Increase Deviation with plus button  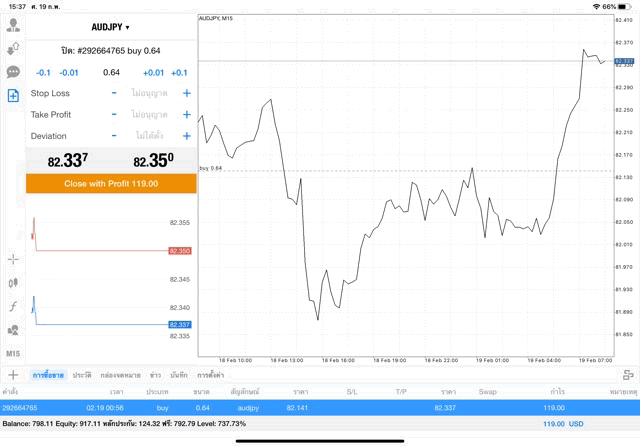tap(186, 136)
